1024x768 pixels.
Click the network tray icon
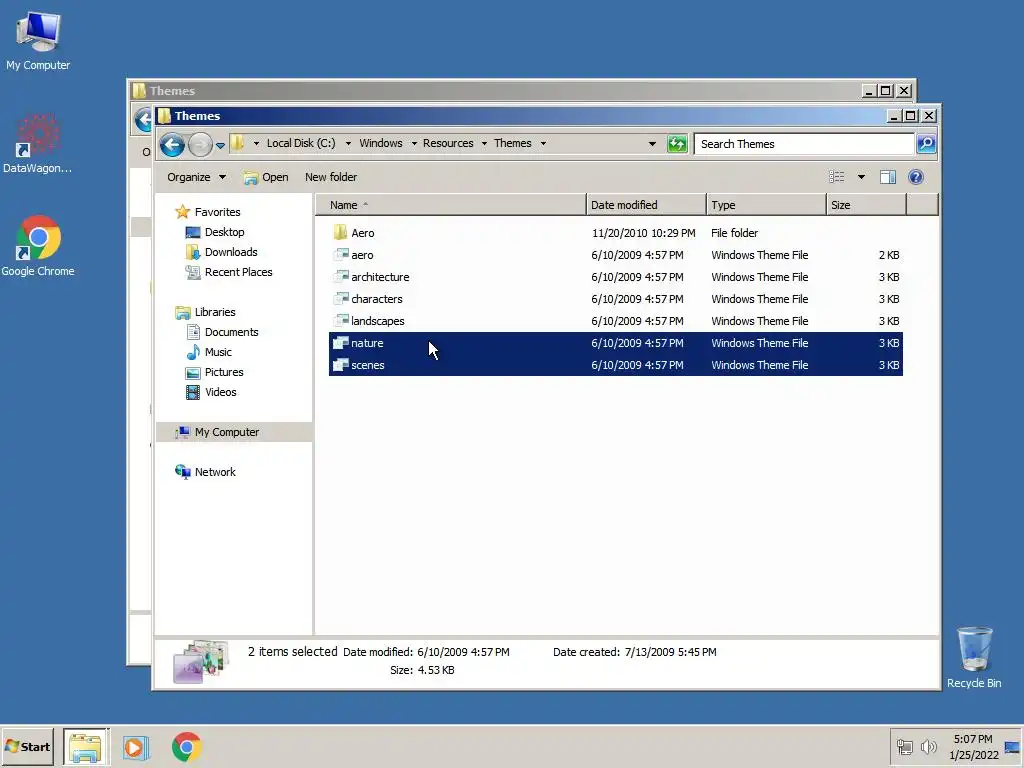[x=904, y=746]
